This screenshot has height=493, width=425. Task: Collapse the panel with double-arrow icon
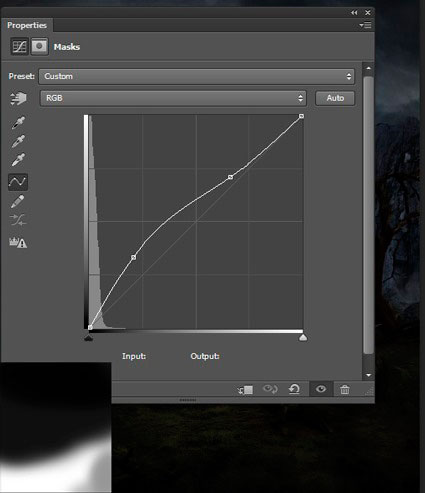tap(354, 13)
